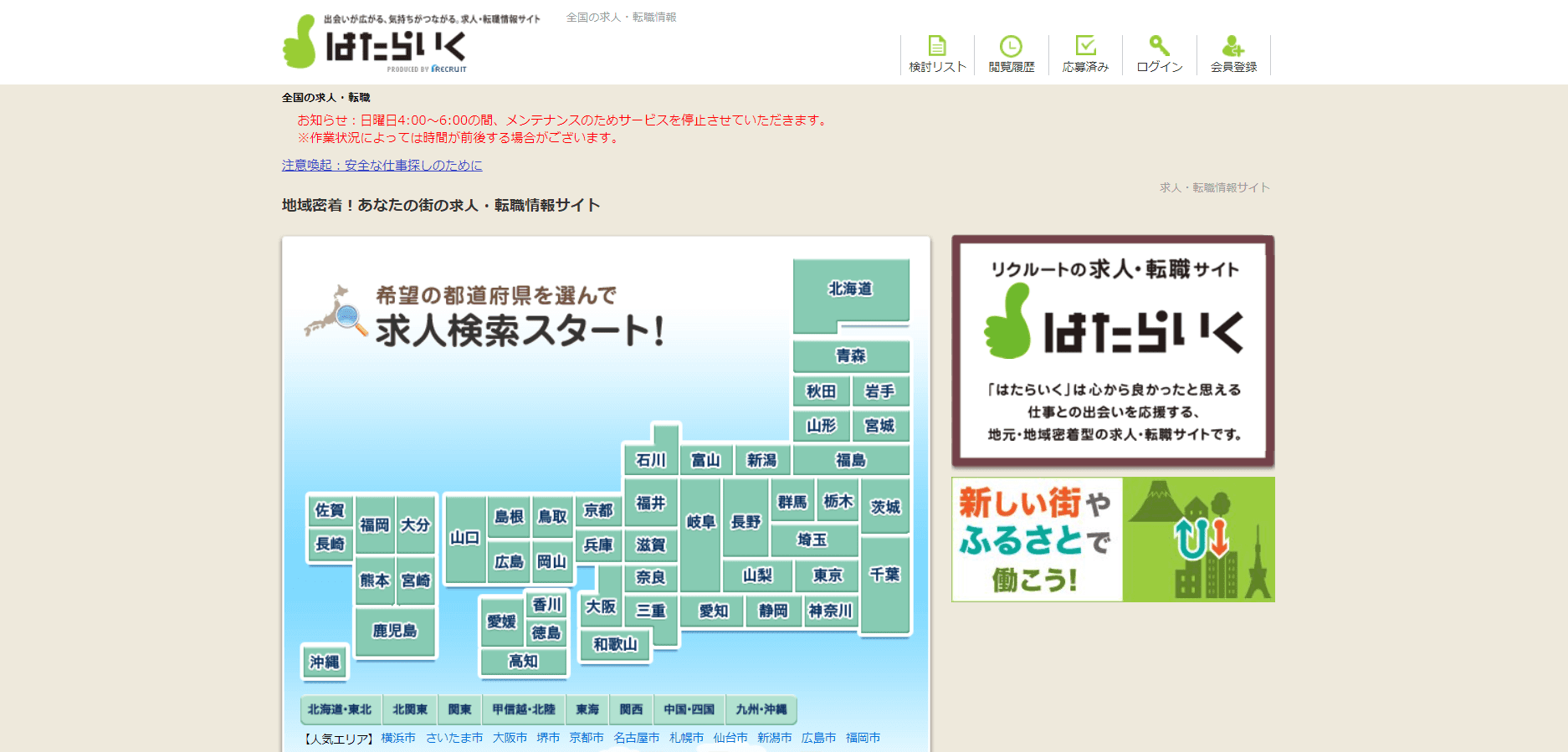1568x752 pixels.
Task: Go to the 大阪市 popular area link
Action: click(510, 738)
